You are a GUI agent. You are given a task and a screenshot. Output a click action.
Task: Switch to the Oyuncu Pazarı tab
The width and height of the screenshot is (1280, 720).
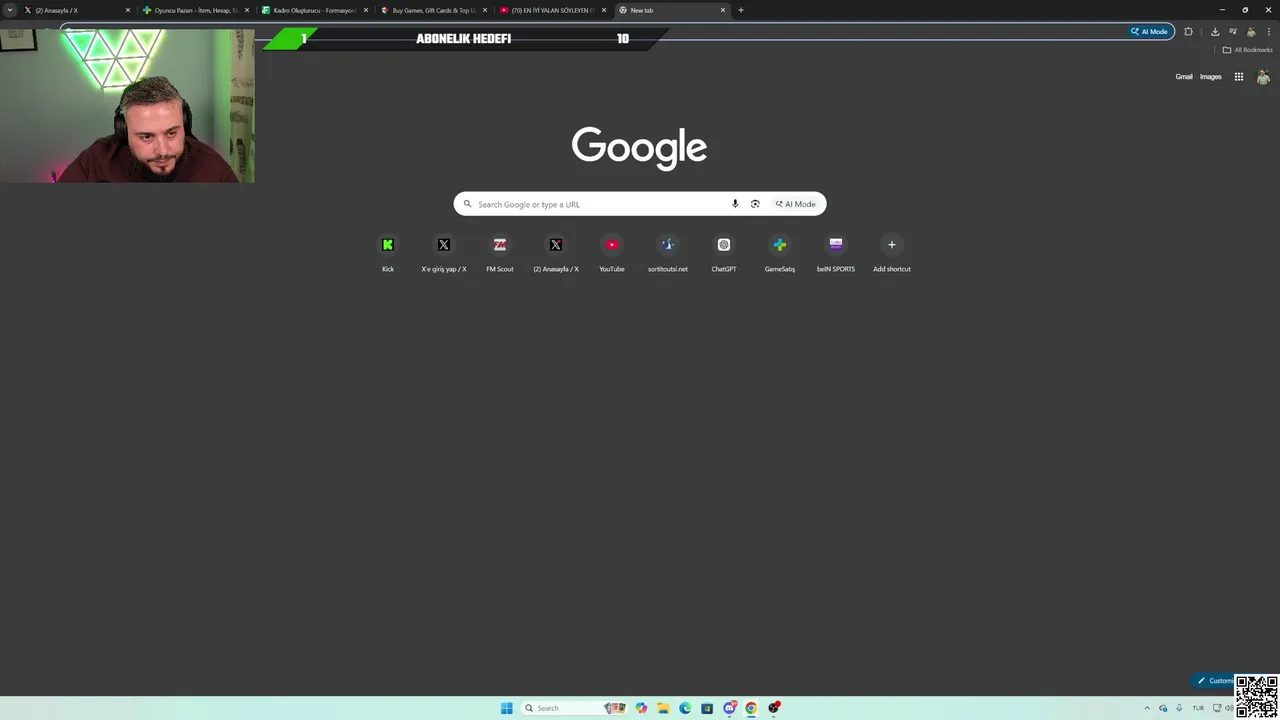point(196,10)
